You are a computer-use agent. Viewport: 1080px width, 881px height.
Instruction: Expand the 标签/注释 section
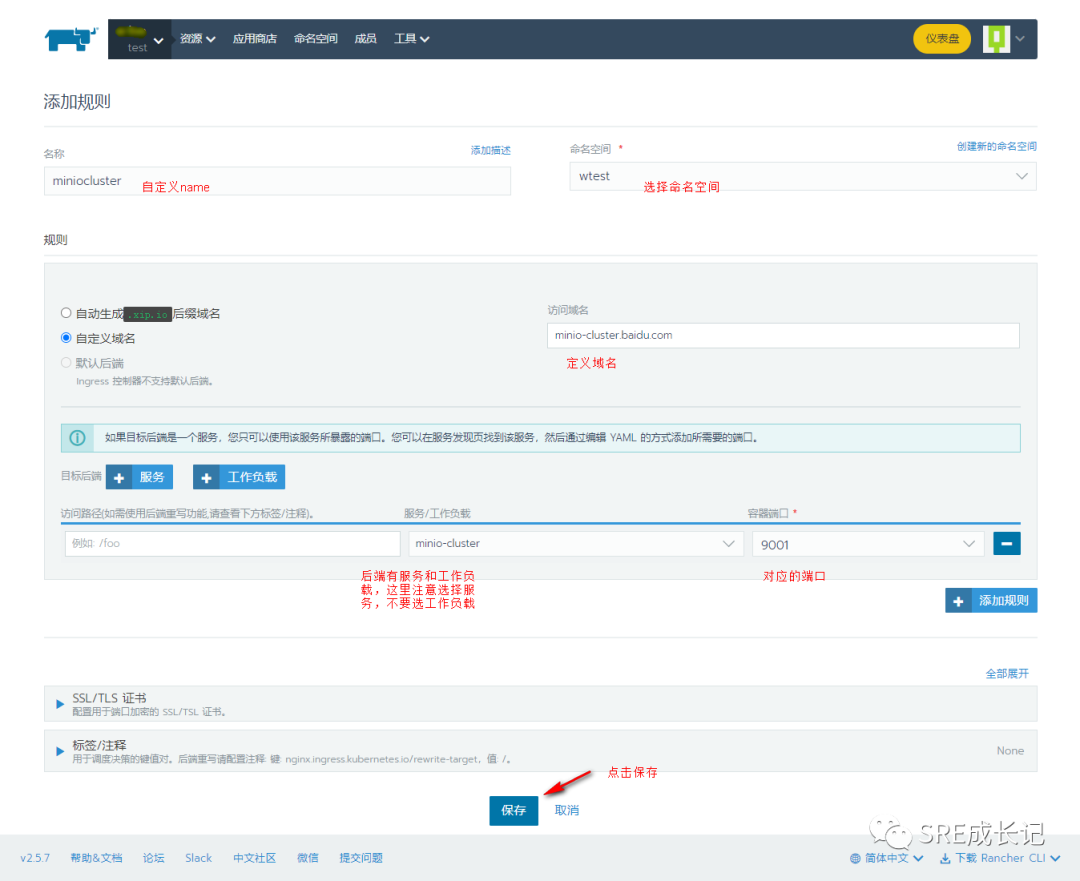click(541, 751)
